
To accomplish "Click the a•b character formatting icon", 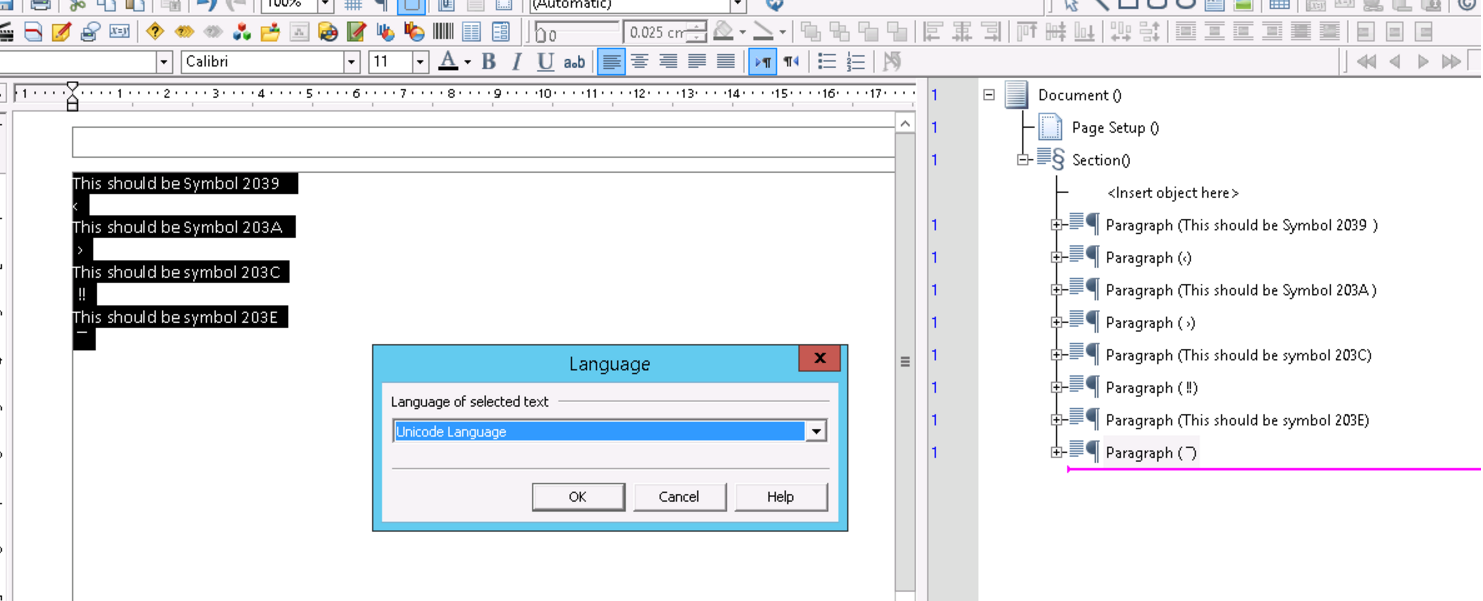I will coord(574,62).
